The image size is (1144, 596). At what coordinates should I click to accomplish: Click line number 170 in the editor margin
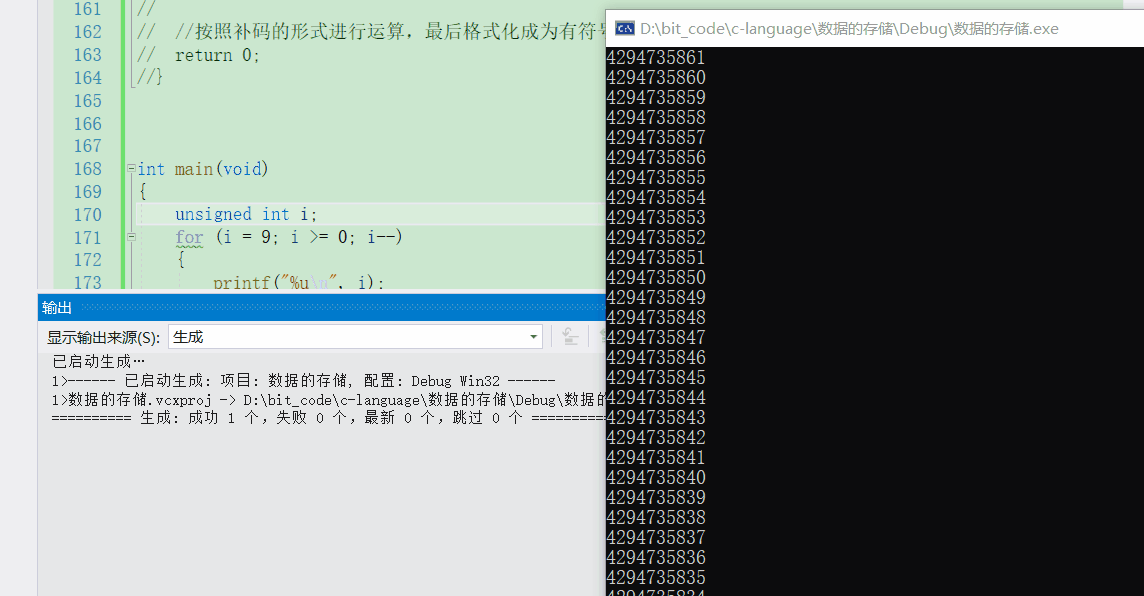(87, 214)
